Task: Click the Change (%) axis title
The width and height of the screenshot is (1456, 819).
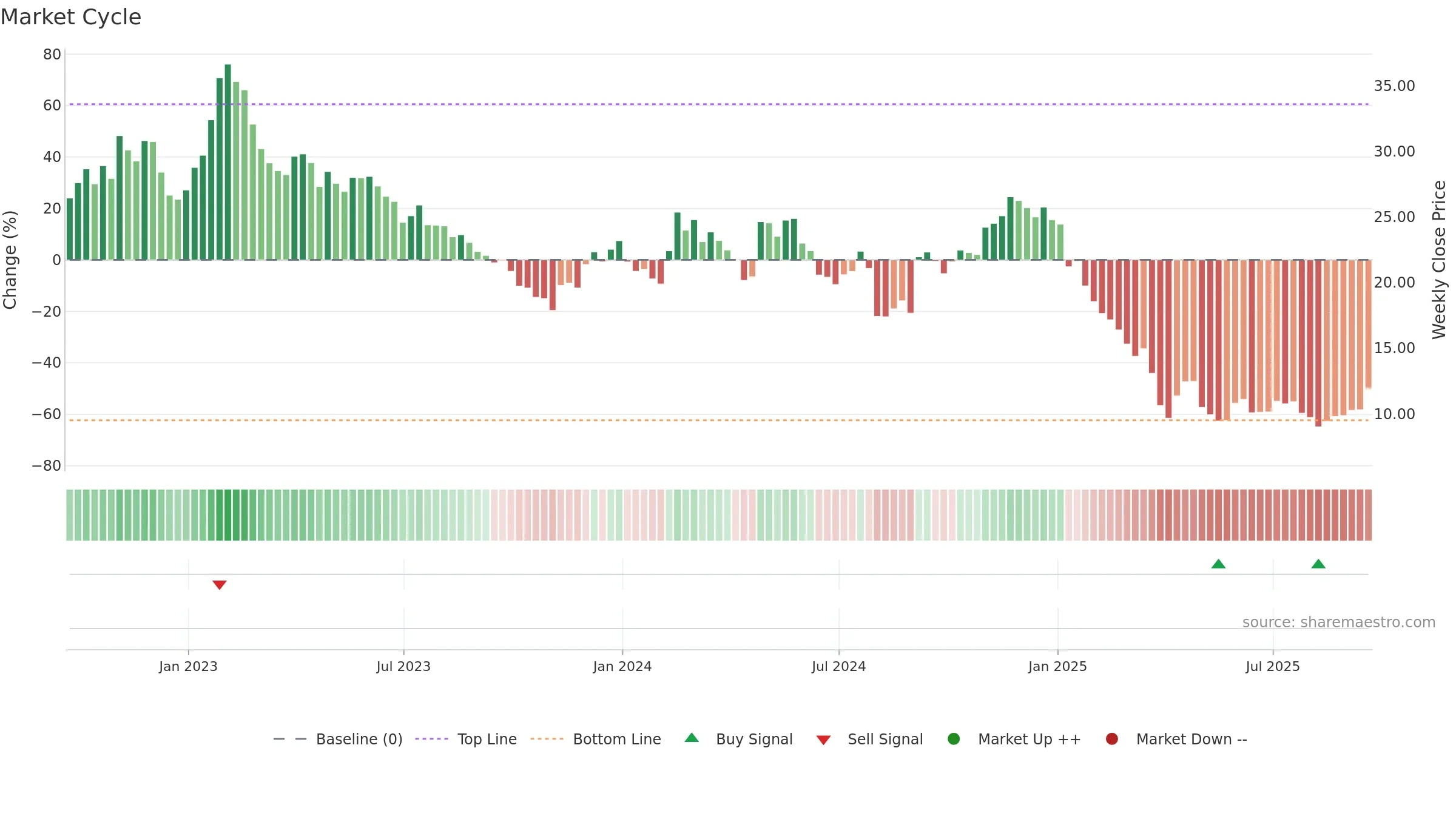Action: (10, 260)
